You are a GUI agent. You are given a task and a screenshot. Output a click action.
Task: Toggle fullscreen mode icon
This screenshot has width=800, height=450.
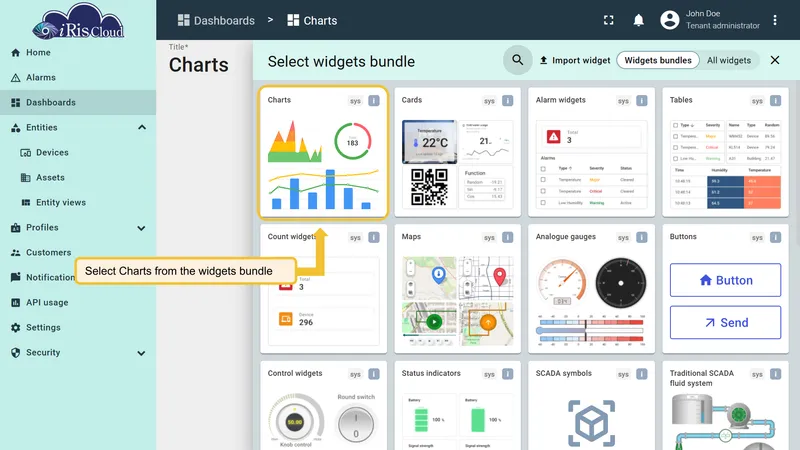click(608, 20)
